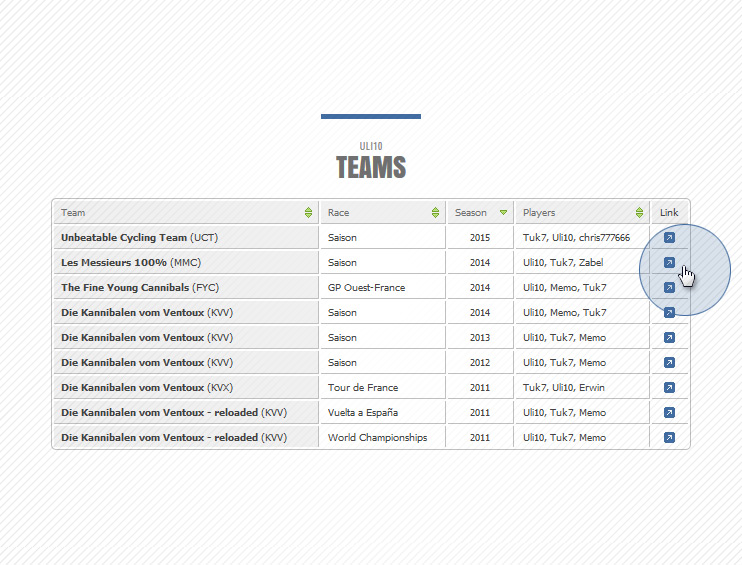This screenshot has height=565, width=742.
Task: Open link icon for Kannibalen Saison 2013 row
Action: coord(669,338)
